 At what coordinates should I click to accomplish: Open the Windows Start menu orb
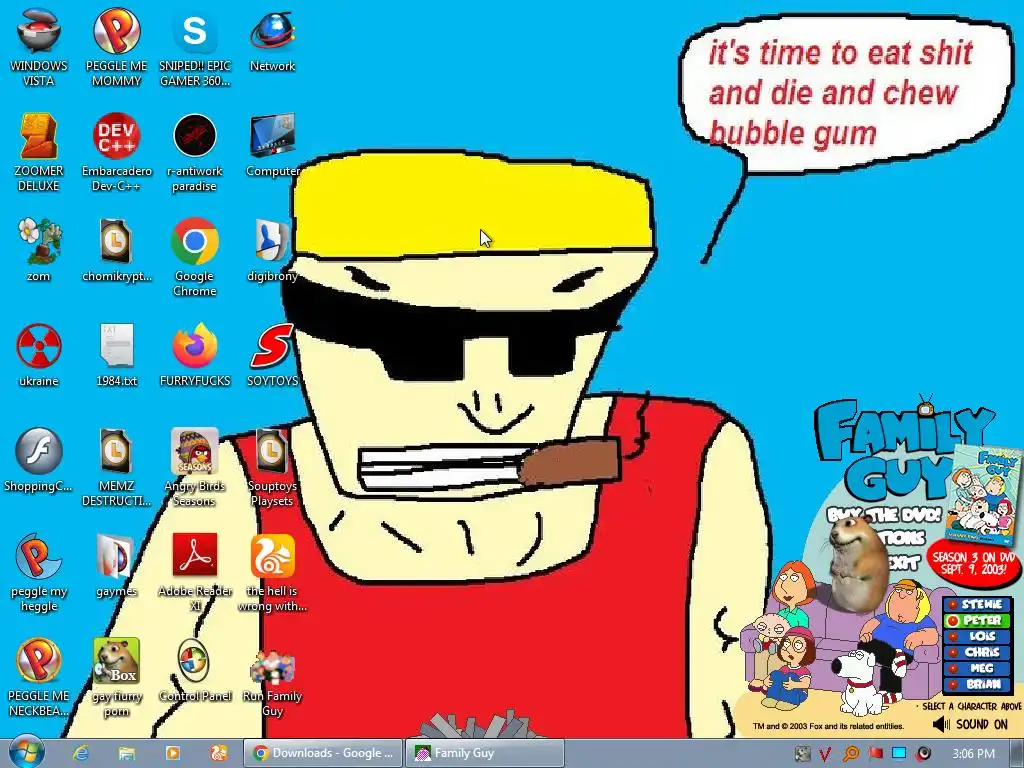(x=26, y=752)
